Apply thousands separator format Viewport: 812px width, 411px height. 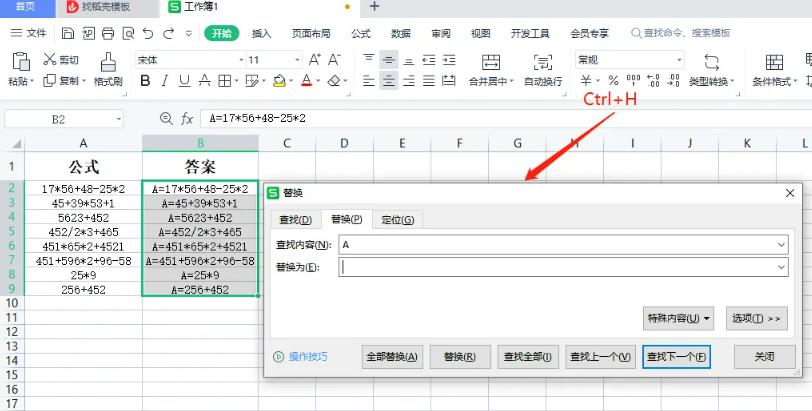click(633, 81)
